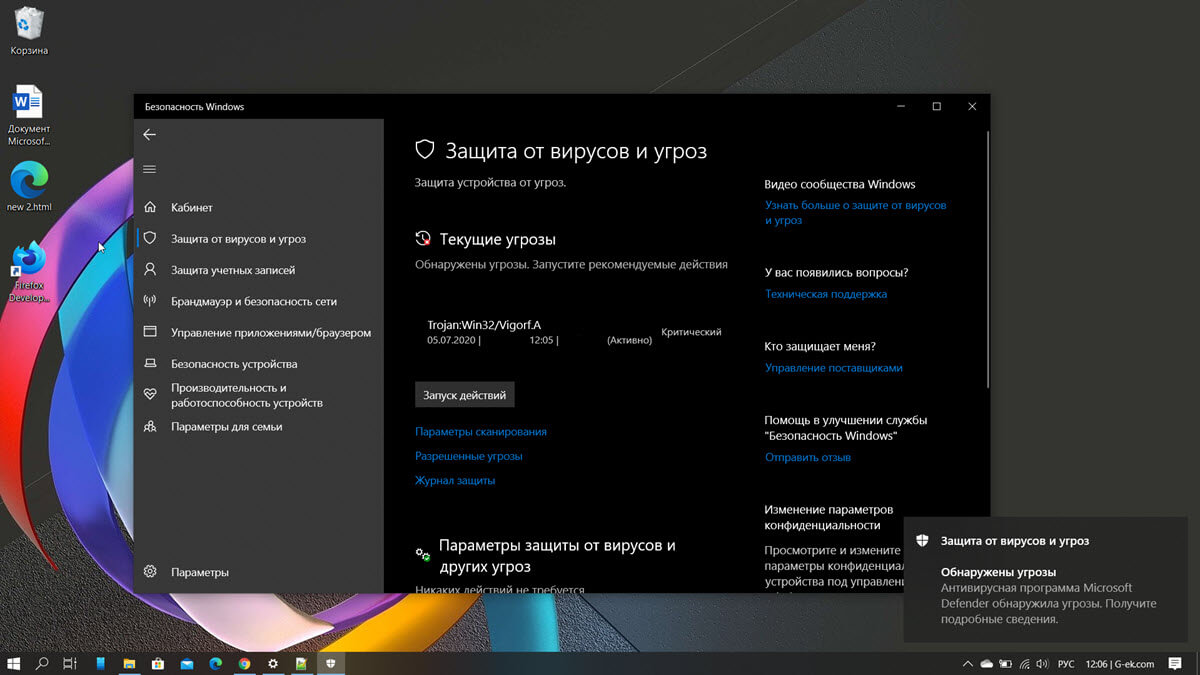Click shield icon beside page title

[425, 150]
